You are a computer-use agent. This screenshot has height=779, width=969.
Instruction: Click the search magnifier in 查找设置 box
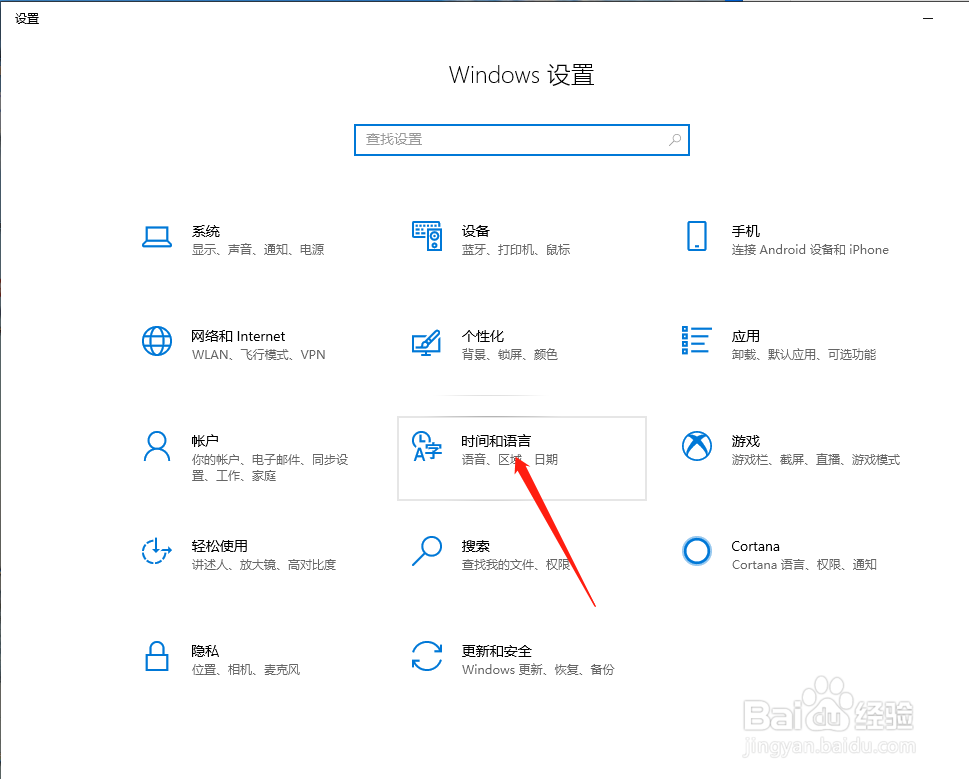click(x=675, y=140)
